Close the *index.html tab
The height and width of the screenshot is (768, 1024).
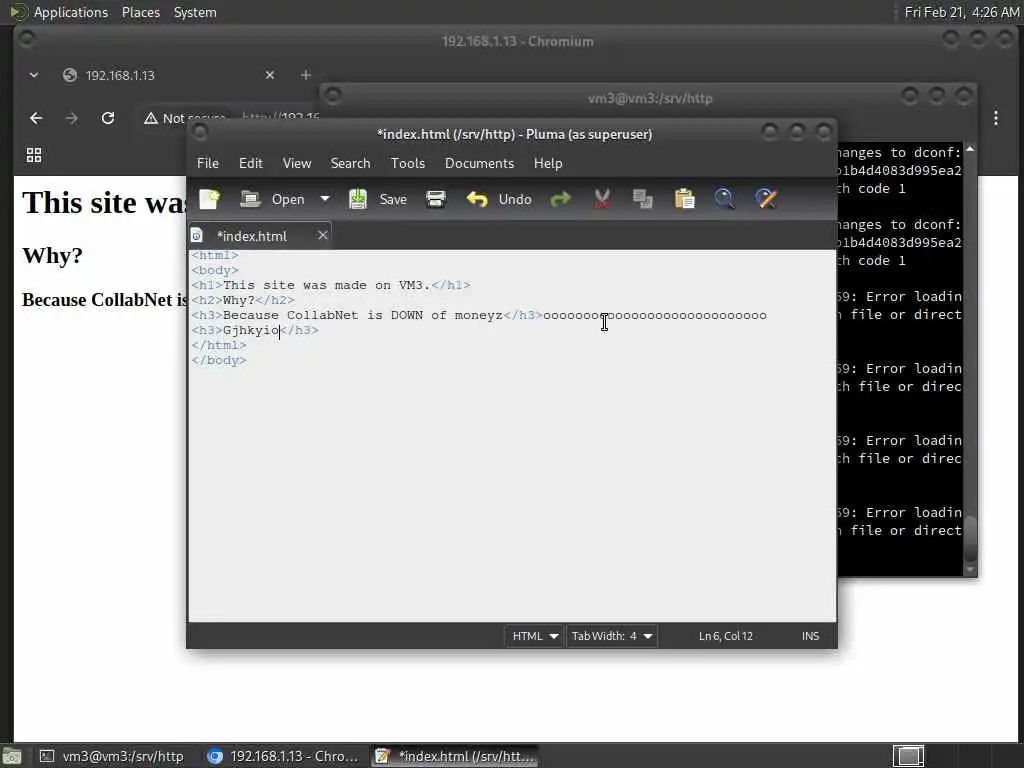[323, 235]
